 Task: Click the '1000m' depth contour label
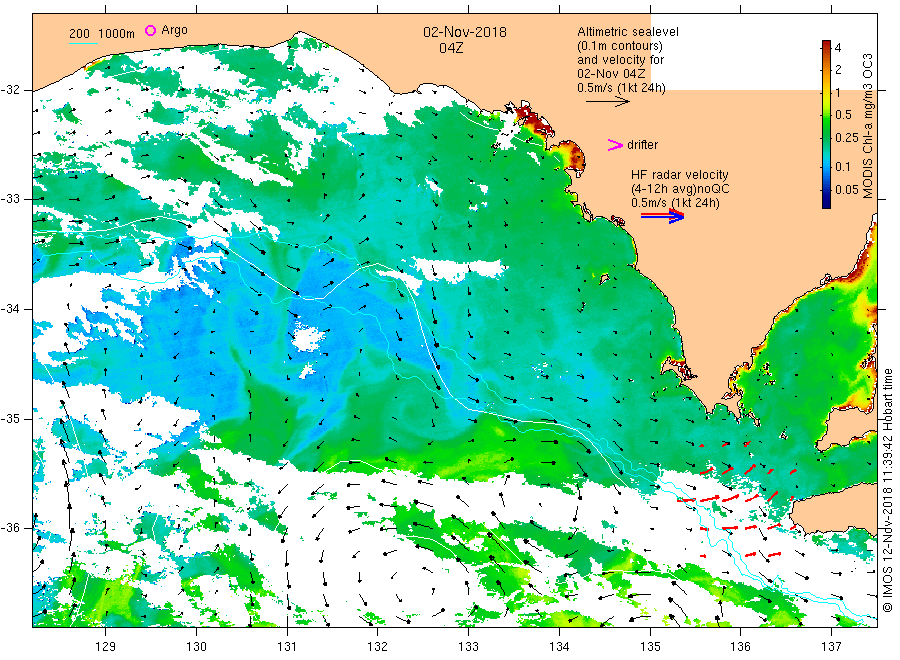click(116, 33)
